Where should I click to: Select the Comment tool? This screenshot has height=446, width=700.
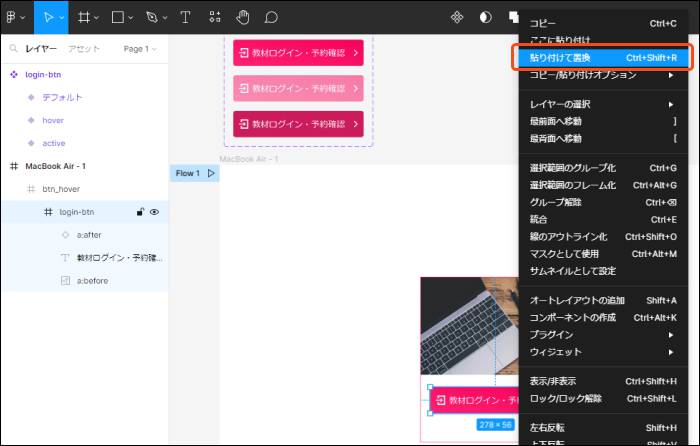(271, 17)
